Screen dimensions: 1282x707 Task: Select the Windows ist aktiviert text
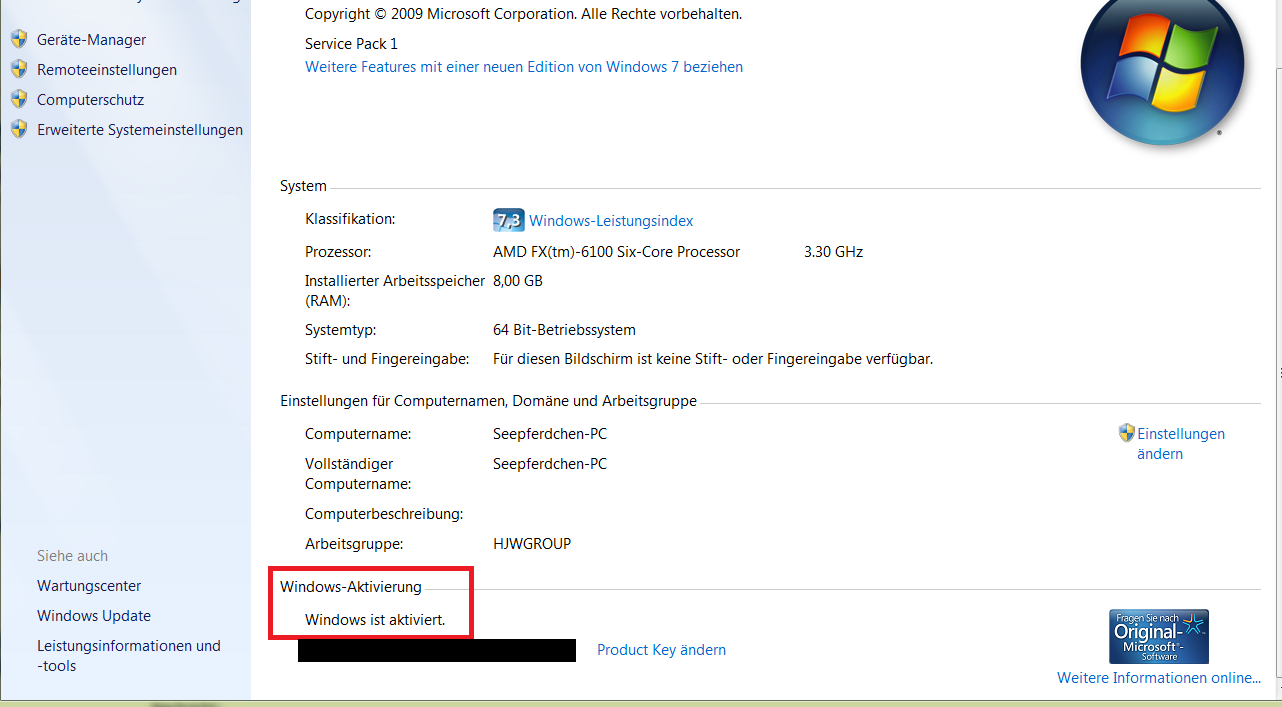tap(375, 620)
